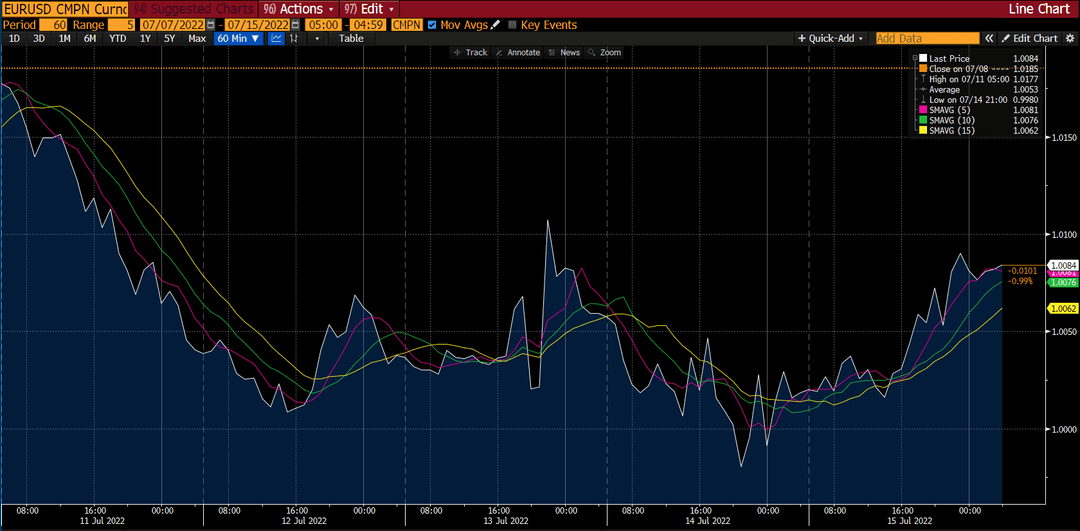Screen dimensions: 1080x531
Task: Click the Range value field 5
Action: [x=122, y=25]
